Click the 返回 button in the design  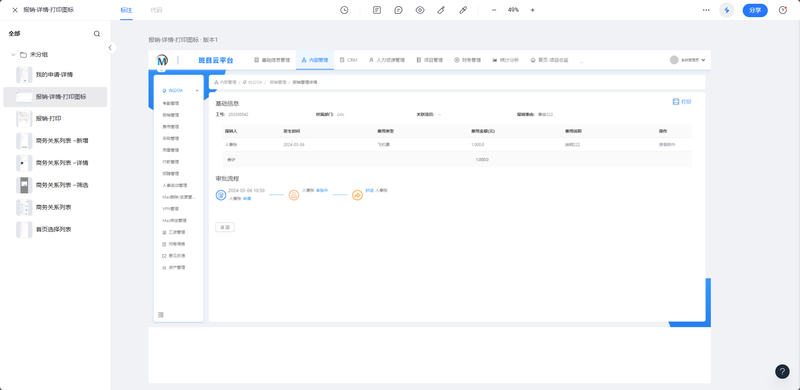pos(225,227)
